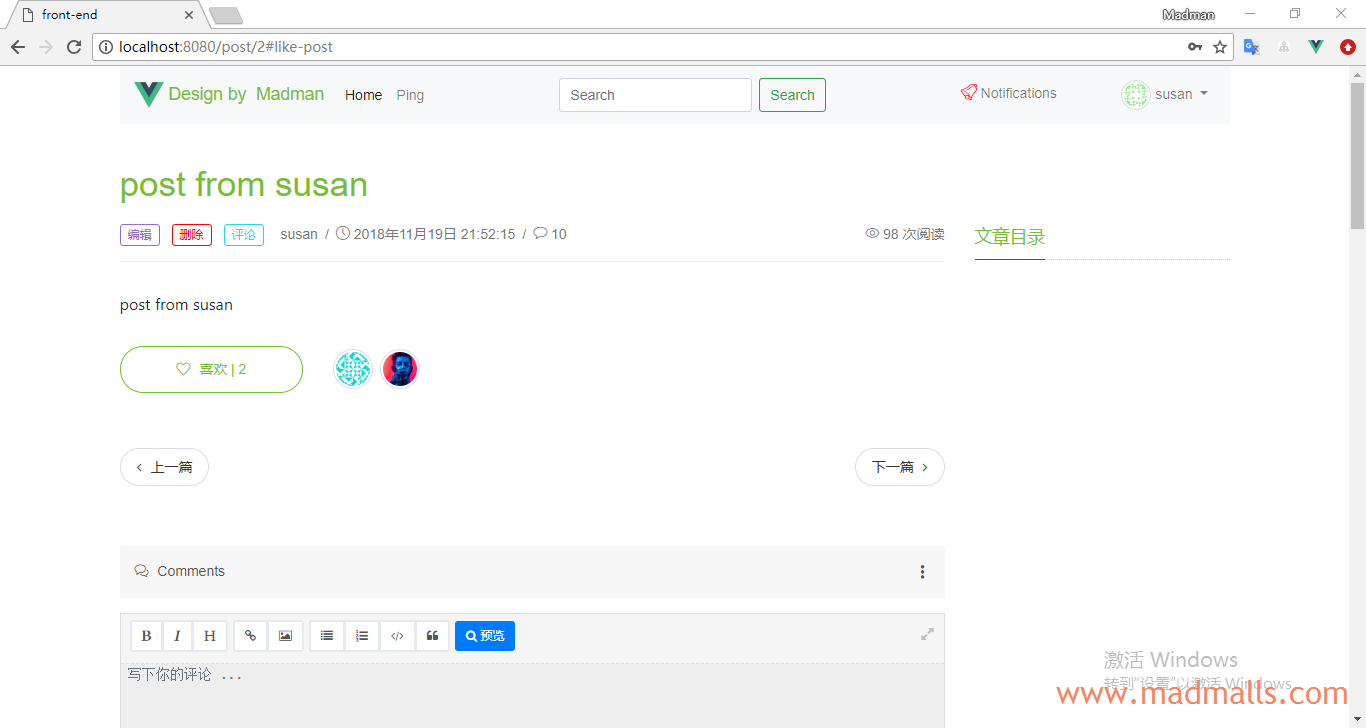Insert a code block in editor
This screenshot has width=1366, height=728.
397,636
